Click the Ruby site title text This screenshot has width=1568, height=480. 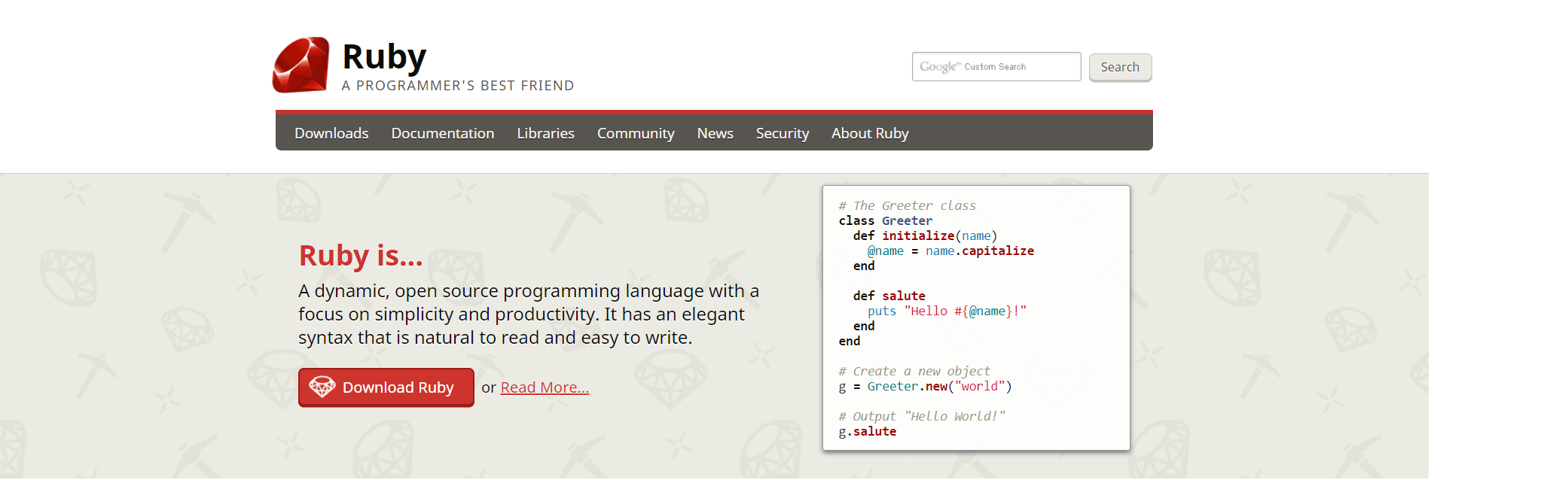384,57
